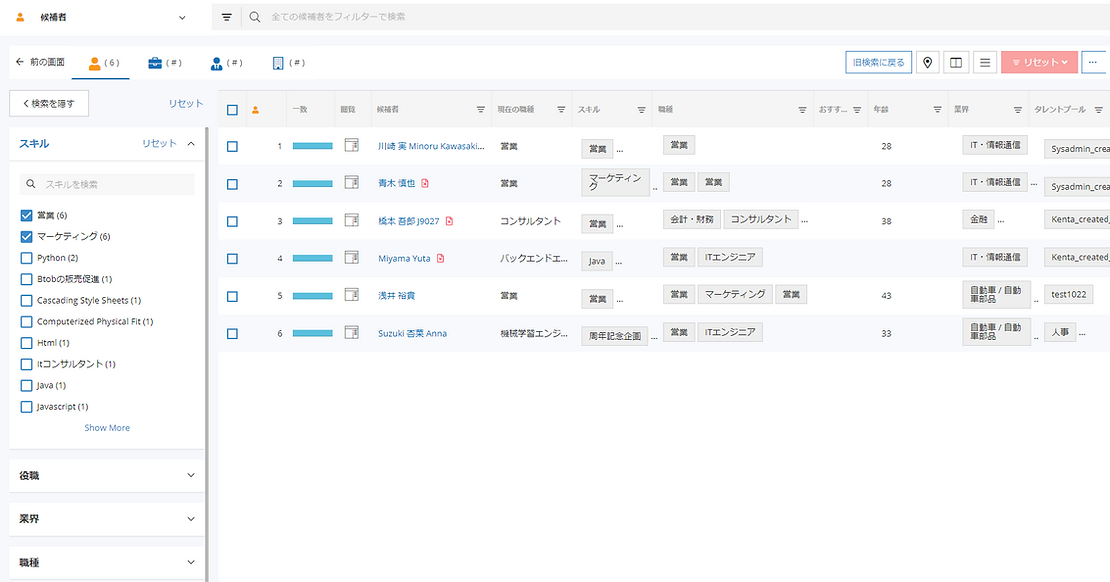Click PDF icon next to 青木 慎也
Image resolution: width=1110 pixels, height=582 pixels.
425,183
